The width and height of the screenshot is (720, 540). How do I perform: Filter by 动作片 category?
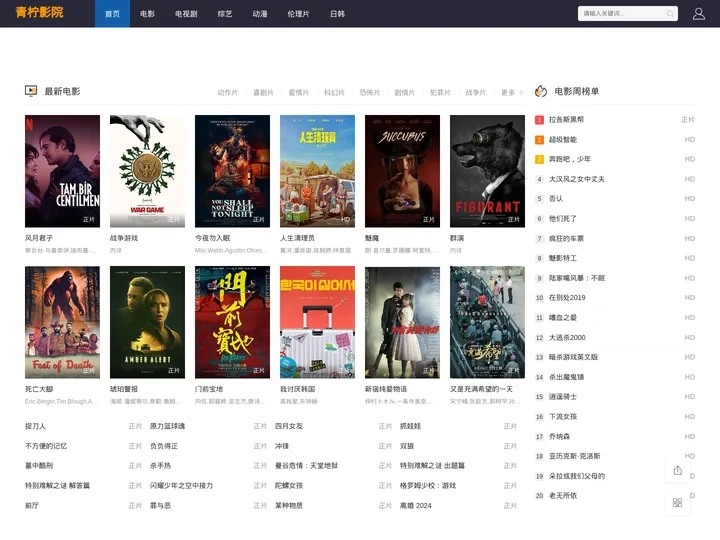228,93
